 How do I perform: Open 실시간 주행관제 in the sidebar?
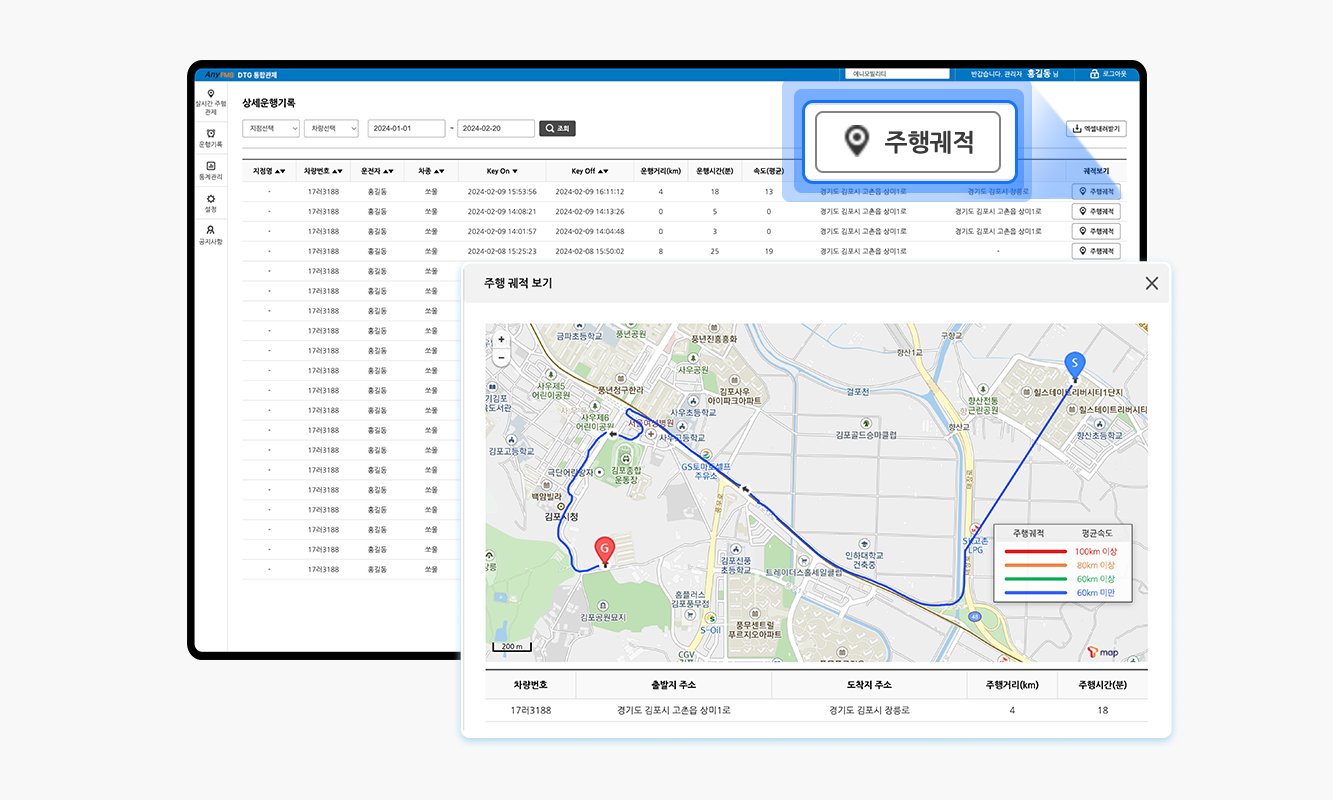tap(210, 102)
